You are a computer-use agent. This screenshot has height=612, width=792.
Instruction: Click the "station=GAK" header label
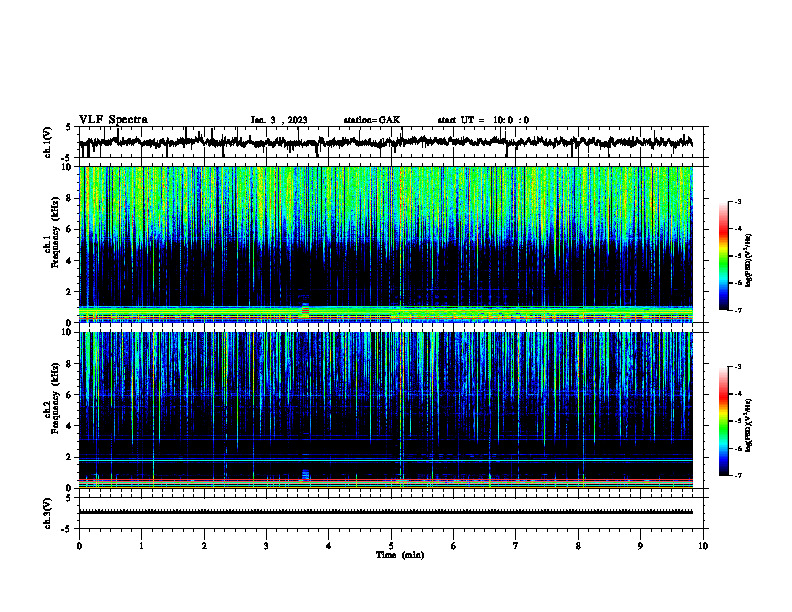click(x=372, y=120)
